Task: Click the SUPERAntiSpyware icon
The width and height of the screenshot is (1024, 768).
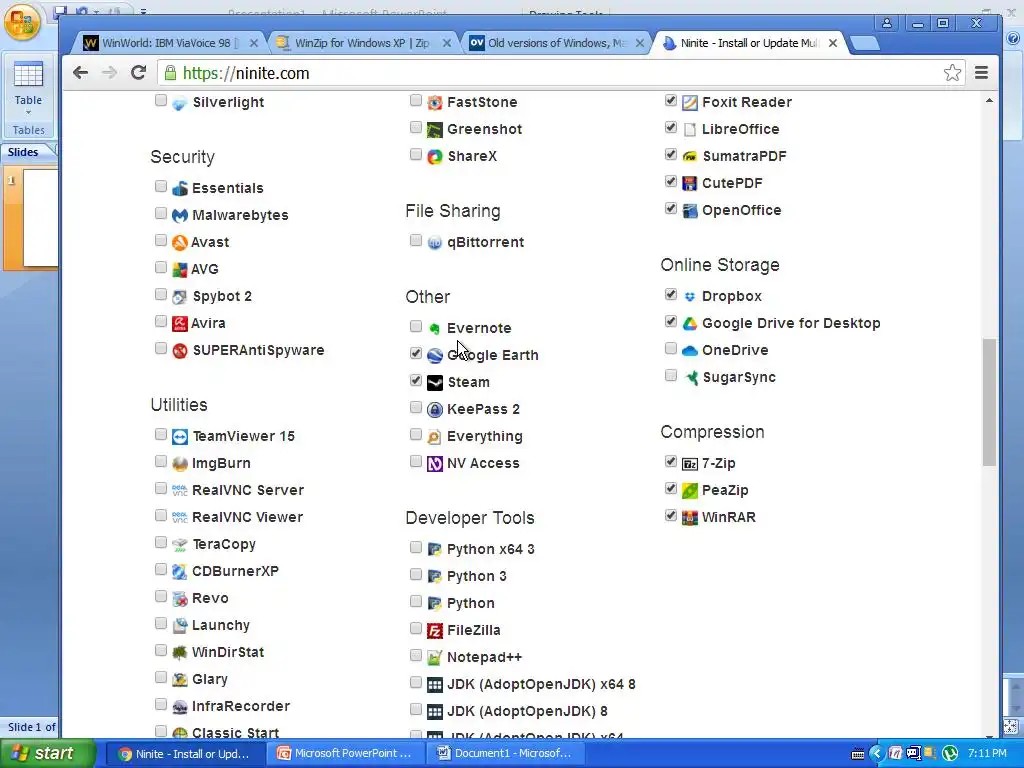Action: [x=180, y=351]
